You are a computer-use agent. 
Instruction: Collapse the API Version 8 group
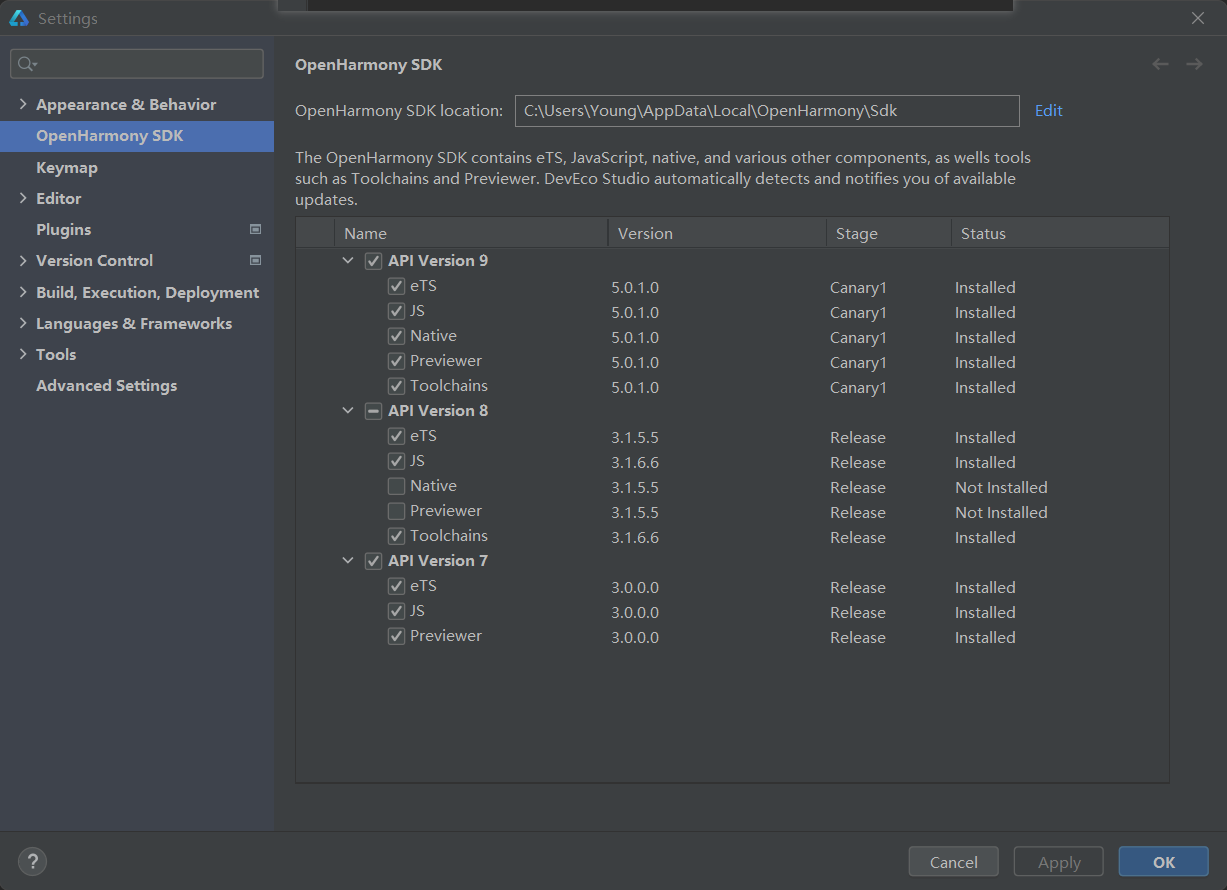click(348, 411)
